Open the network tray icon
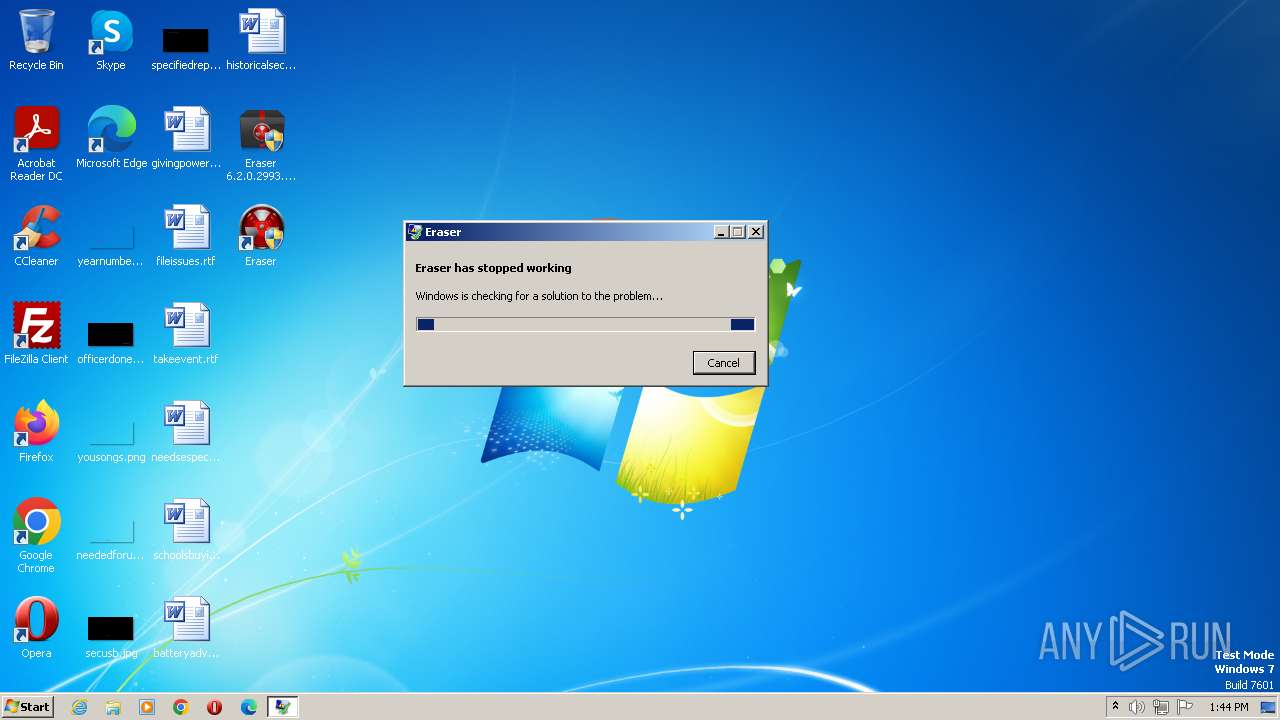This screenshot has width=1280, height=720. tap(1161, 707)
